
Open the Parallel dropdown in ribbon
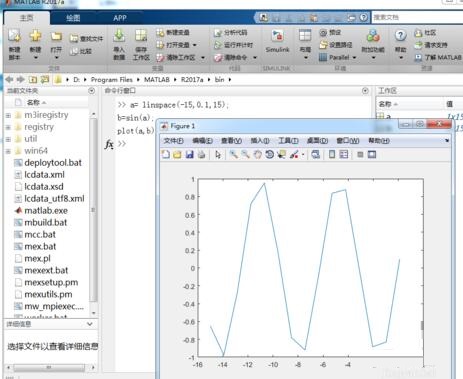click(x=337, y=57)
